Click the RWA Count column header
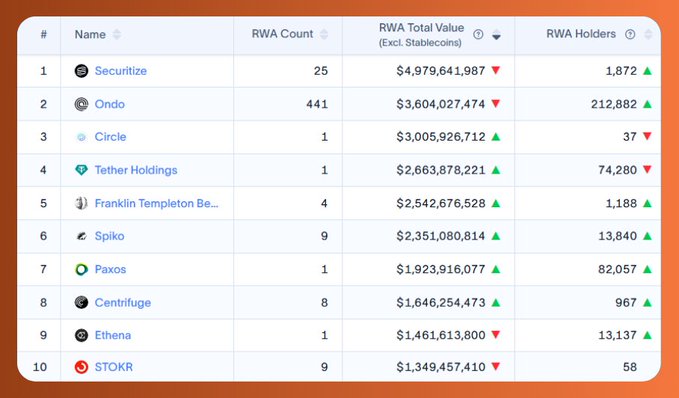This screenshot has width=679, height=398. pos(282,34)
